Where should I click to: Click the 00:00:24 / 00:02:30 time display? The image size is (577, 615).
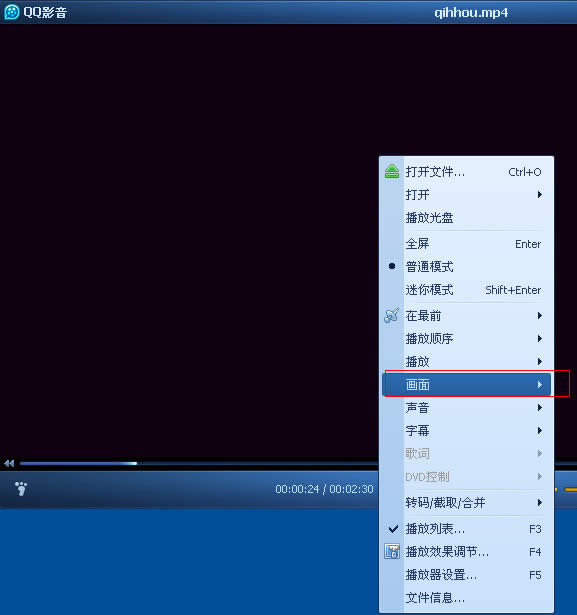click(324, 489)
